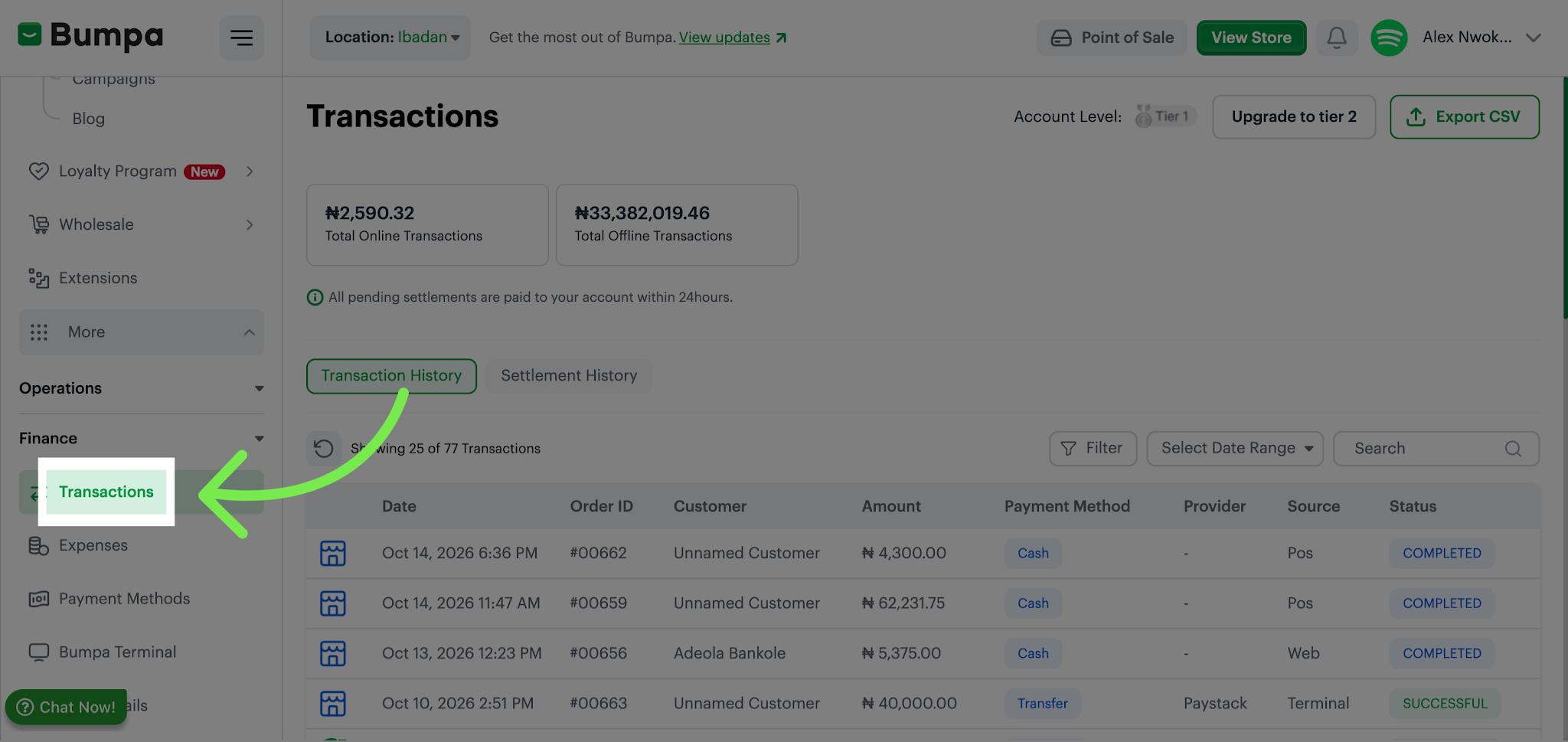Image resolution: width=1568 pixels, height=742 pixels.
Task: Click the Filter button
Action: click(1093, 449)
